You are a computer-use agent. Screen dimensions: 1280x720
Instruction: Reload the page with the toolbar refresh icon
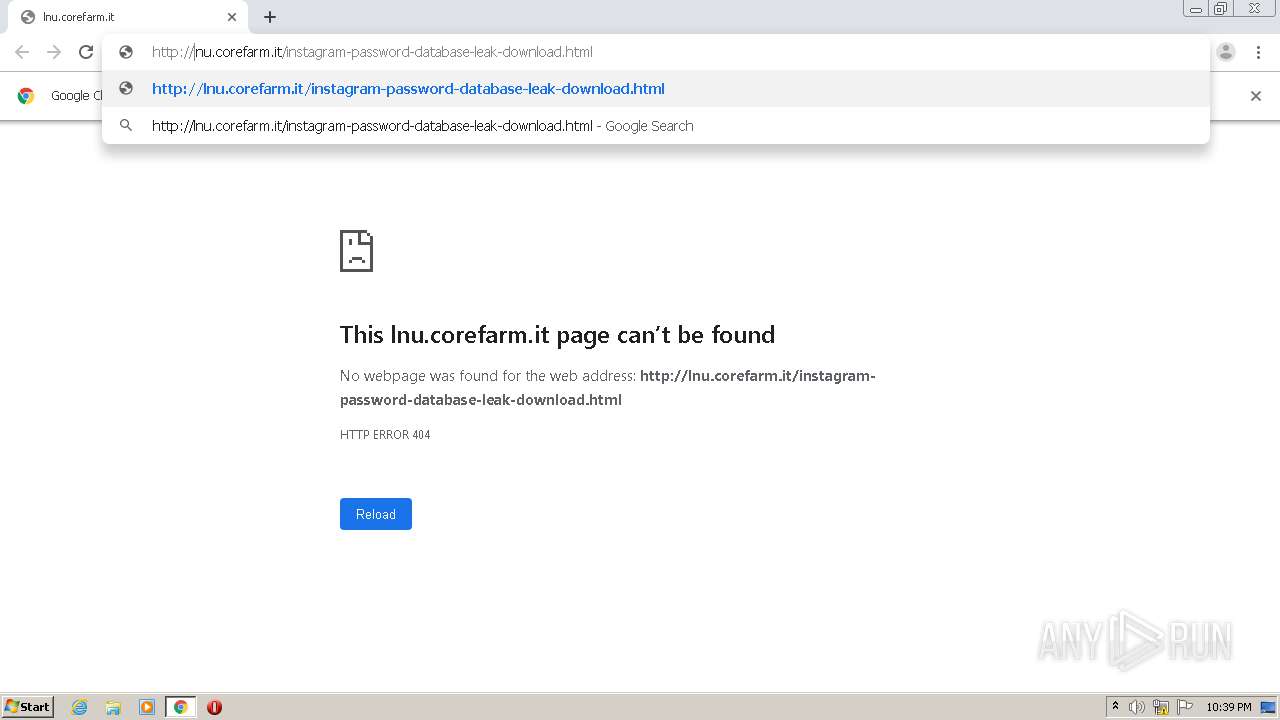click(x=86, y=52)
